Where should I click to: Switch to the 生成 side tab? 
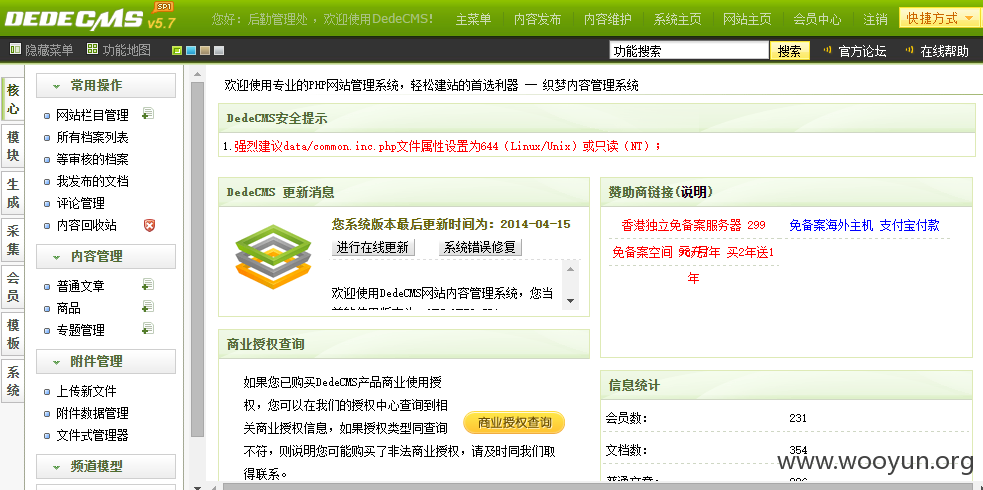coord(13,194)
